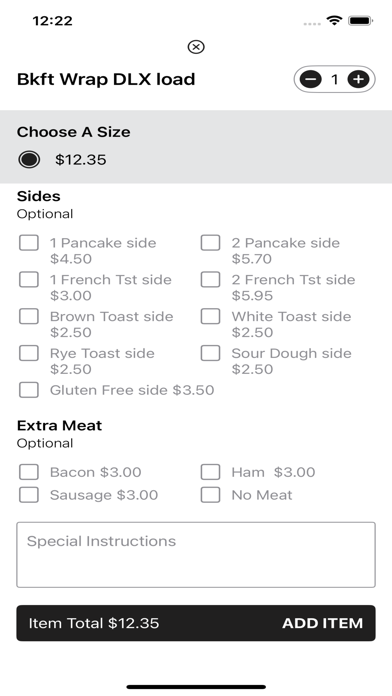Enable White Toast side checkbox
392x696 pixels.
[210, 316]
